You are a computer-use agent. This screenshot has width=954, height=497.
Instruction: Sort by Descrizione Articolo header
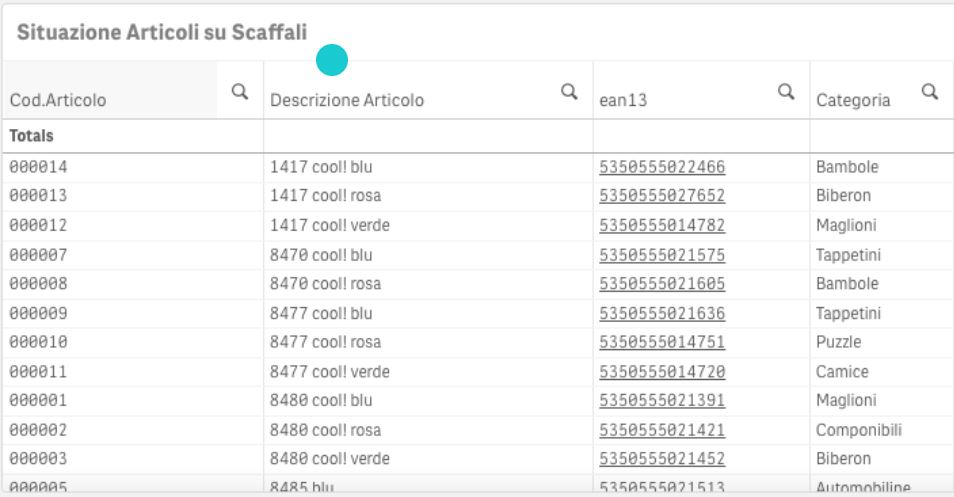coord(347,100)
